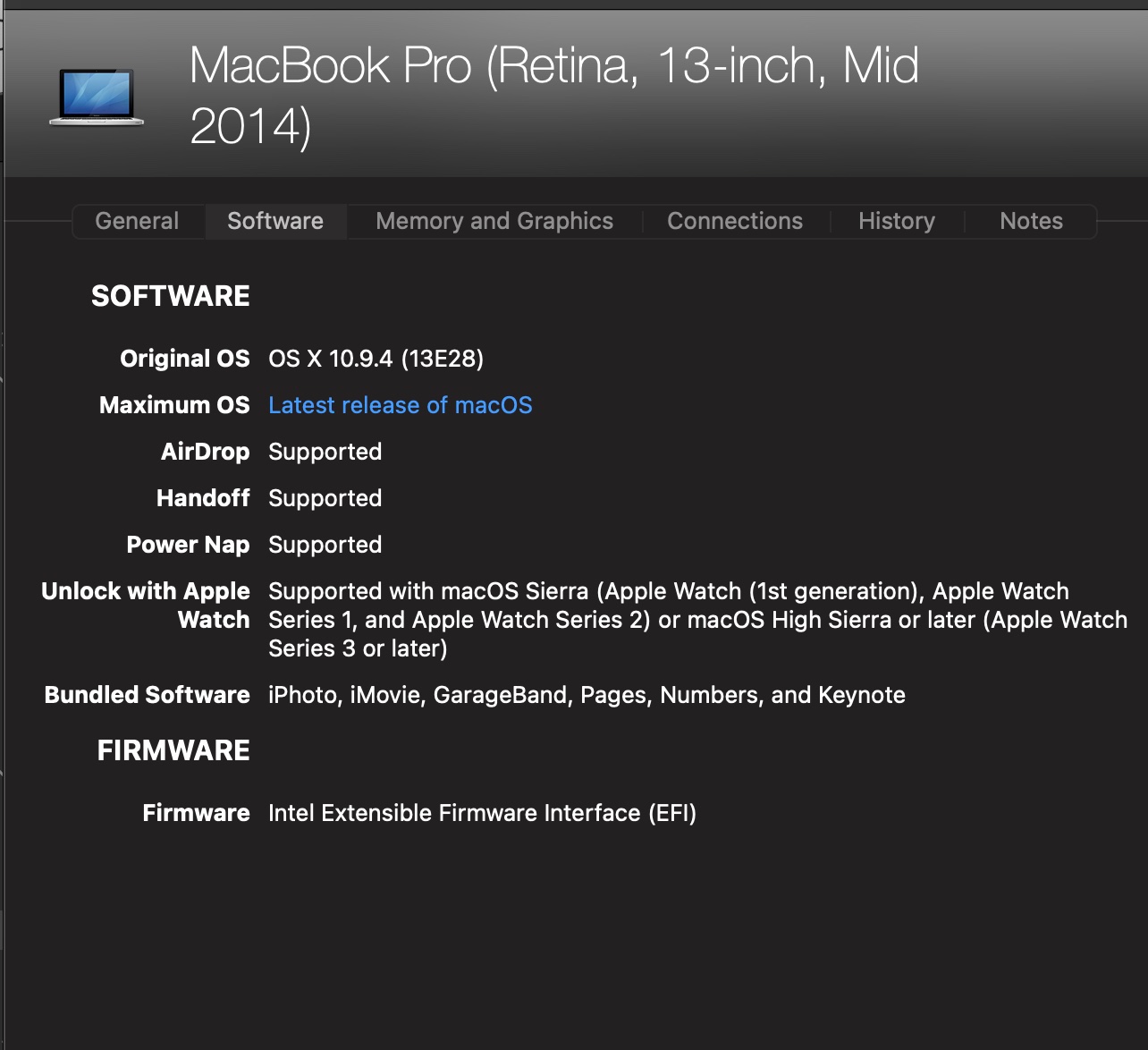Select the Software tab
This screenshot has height=1050, width=1148.
click(275, 221)
